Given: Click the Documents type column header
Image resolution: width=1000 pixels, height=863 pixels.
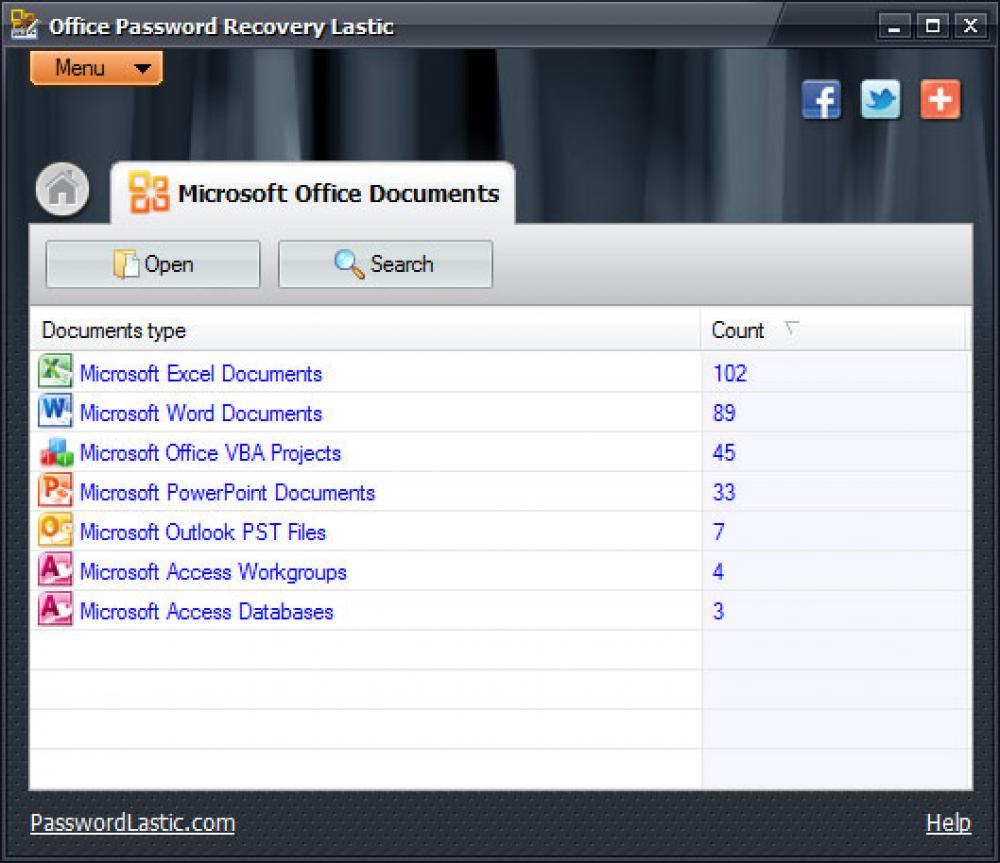Looking at the screenshot, I should pos(112,330).
